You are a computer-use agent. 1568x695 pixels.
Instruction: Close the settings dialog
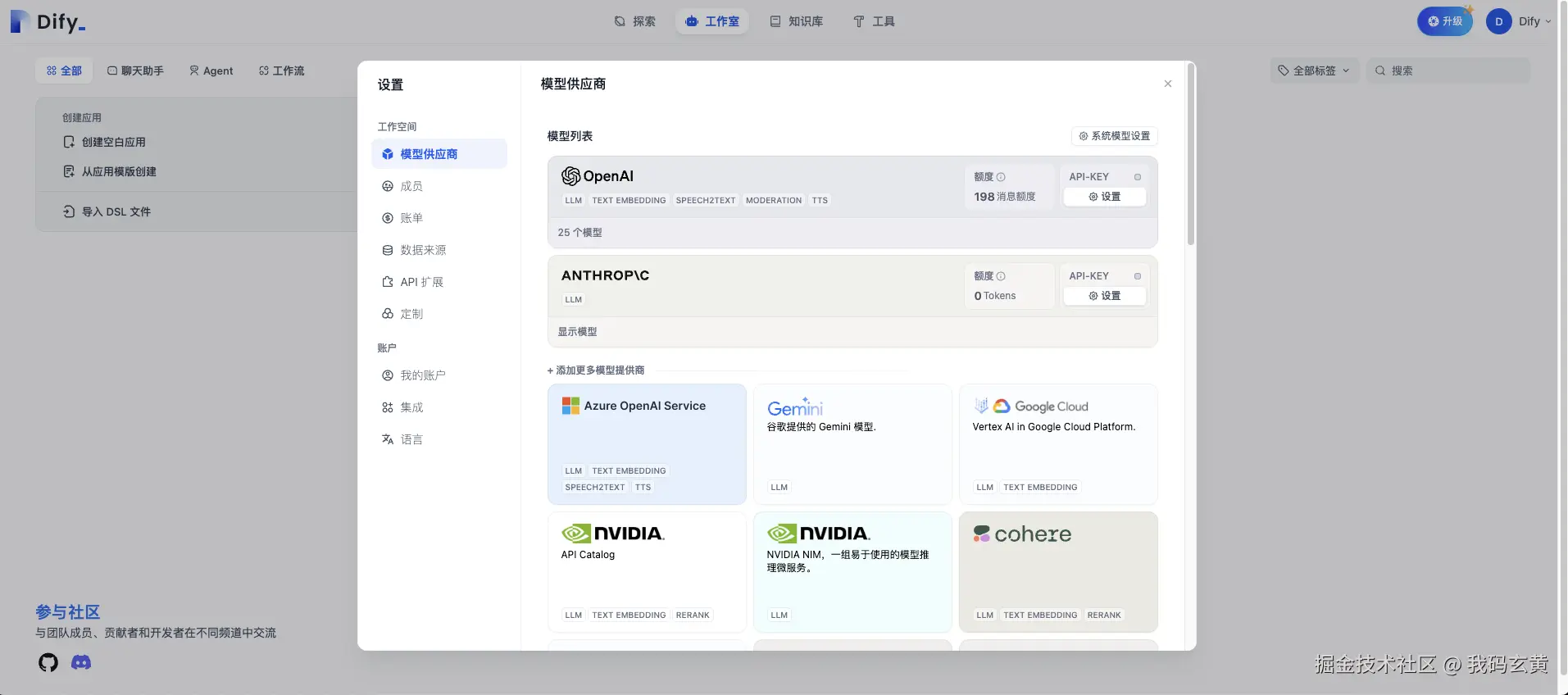[1168, 84]
